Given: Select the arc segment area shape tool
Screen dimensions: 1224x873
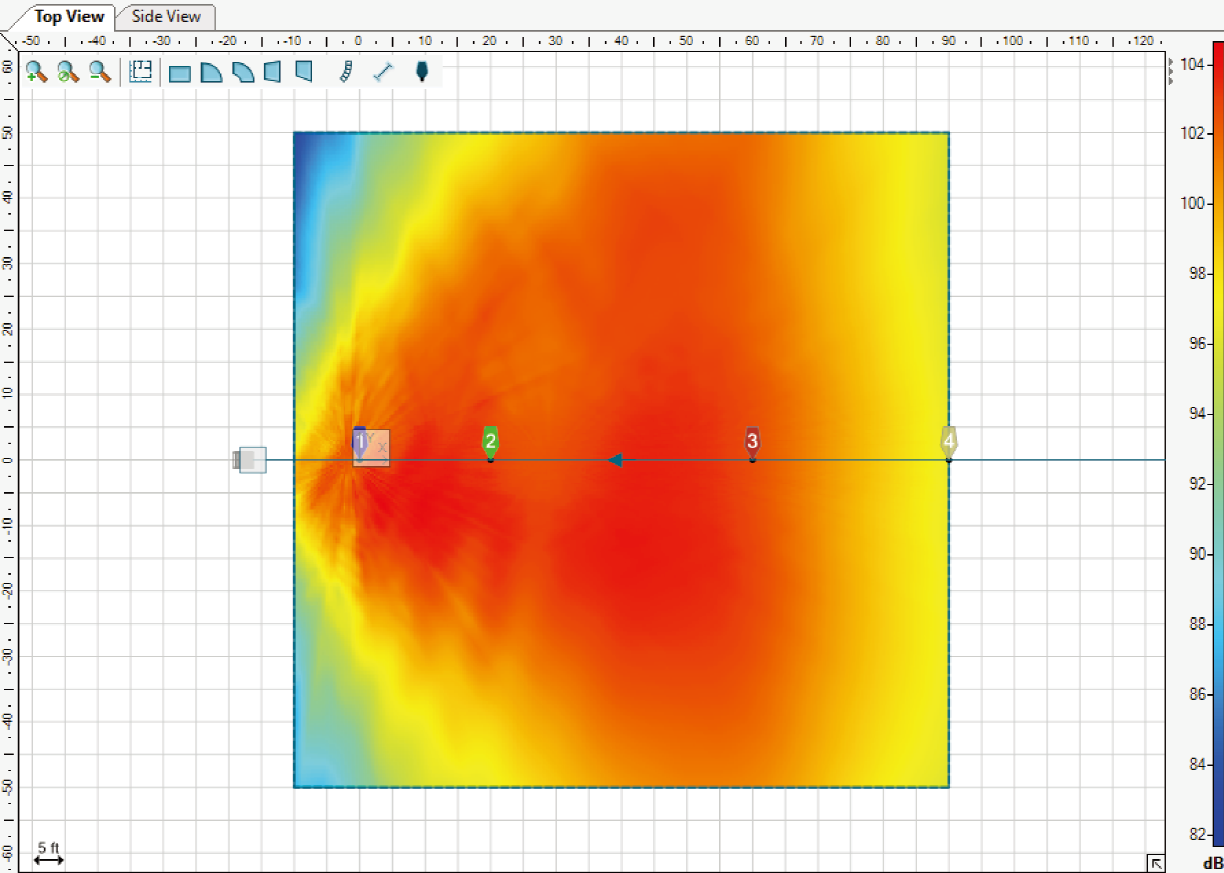Looking at the screenshot, I should (x=243, y=72).
